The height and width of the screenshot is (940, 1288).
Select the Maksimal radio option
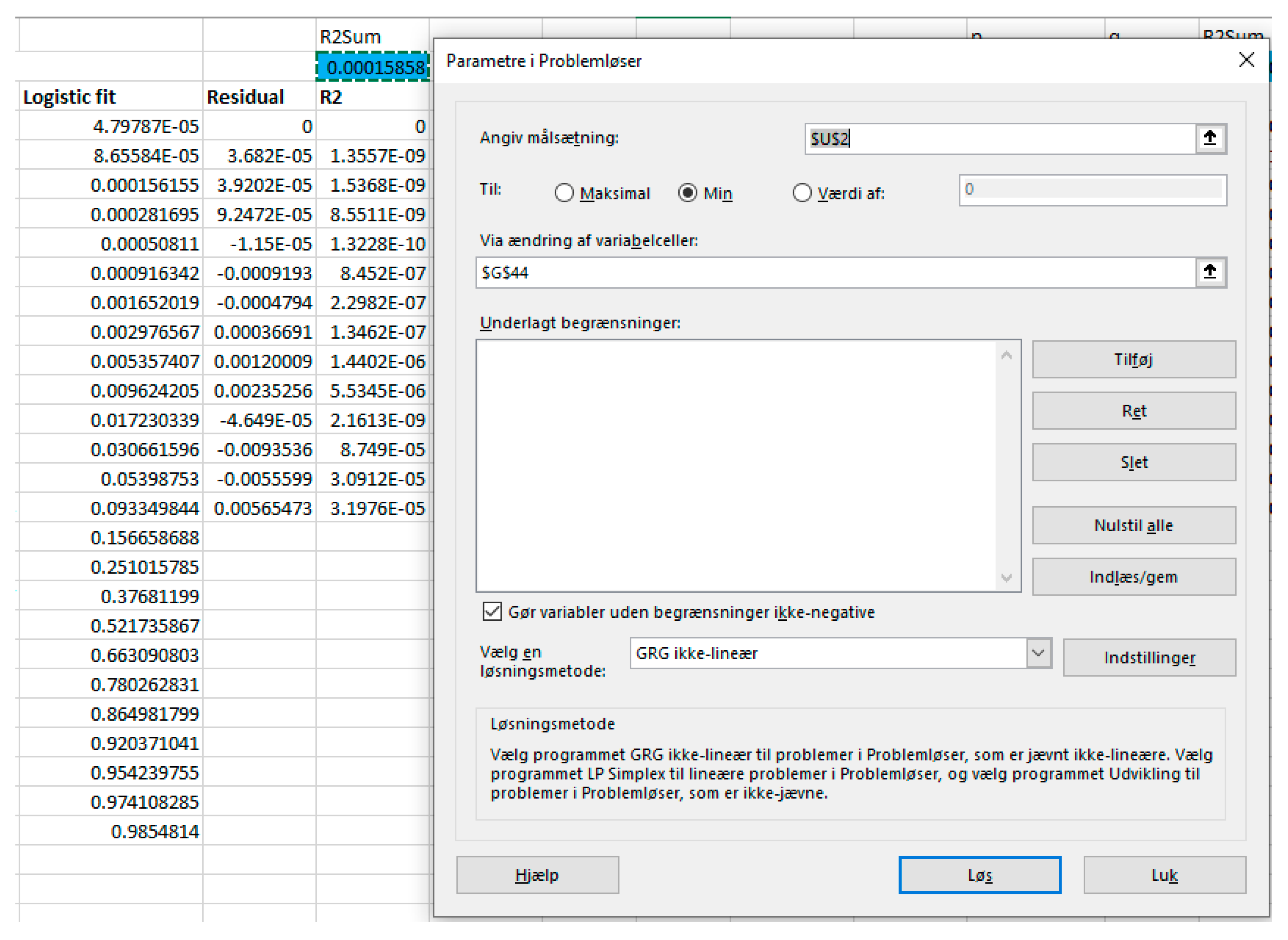pos(564,193)
